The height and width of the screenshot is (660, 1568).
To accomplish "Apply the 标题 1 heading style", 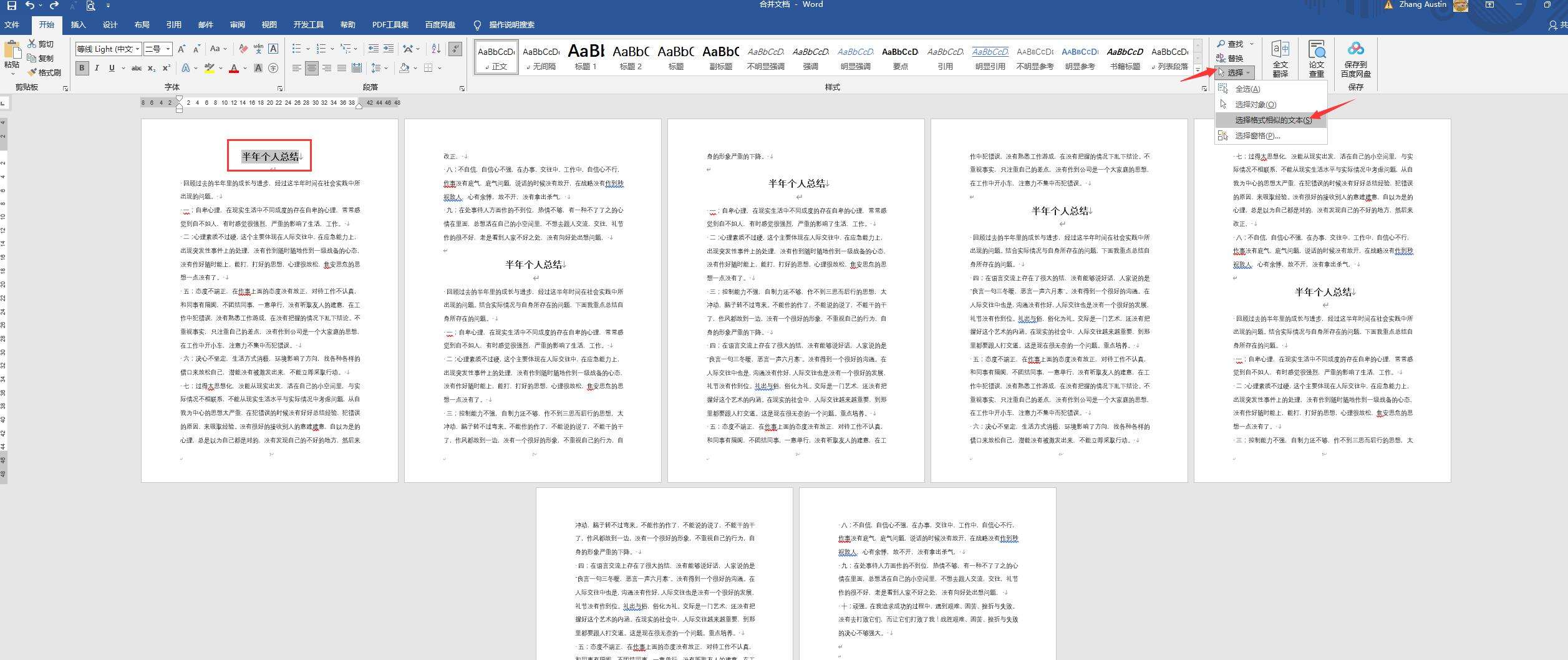I will pyautogui.click(x=586, y=57).
